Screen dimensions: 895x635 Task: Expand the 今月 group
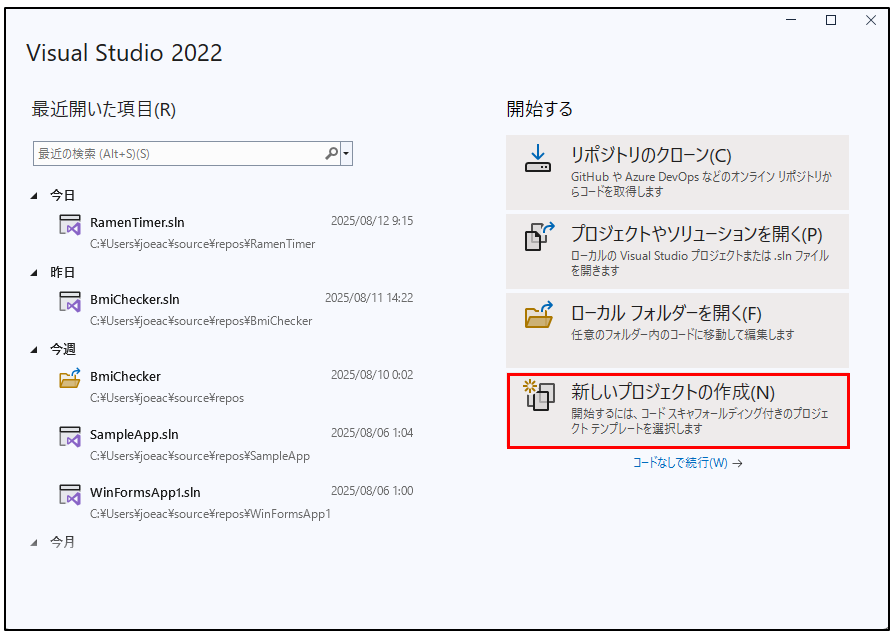(36, 542)
